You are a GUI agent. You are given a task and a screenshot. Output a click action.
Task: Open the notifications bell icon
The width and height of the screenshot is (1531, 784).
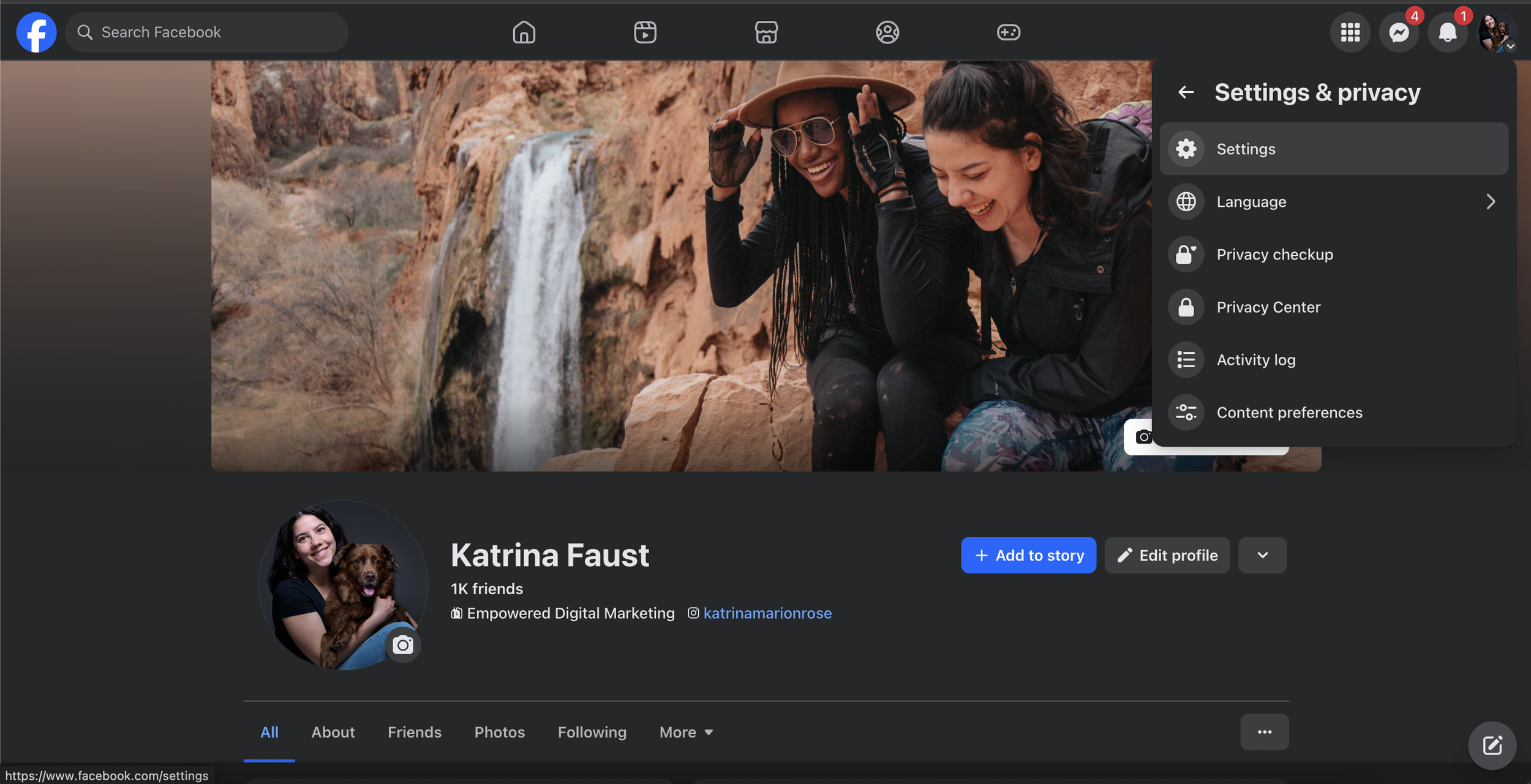pos(1447,32)
